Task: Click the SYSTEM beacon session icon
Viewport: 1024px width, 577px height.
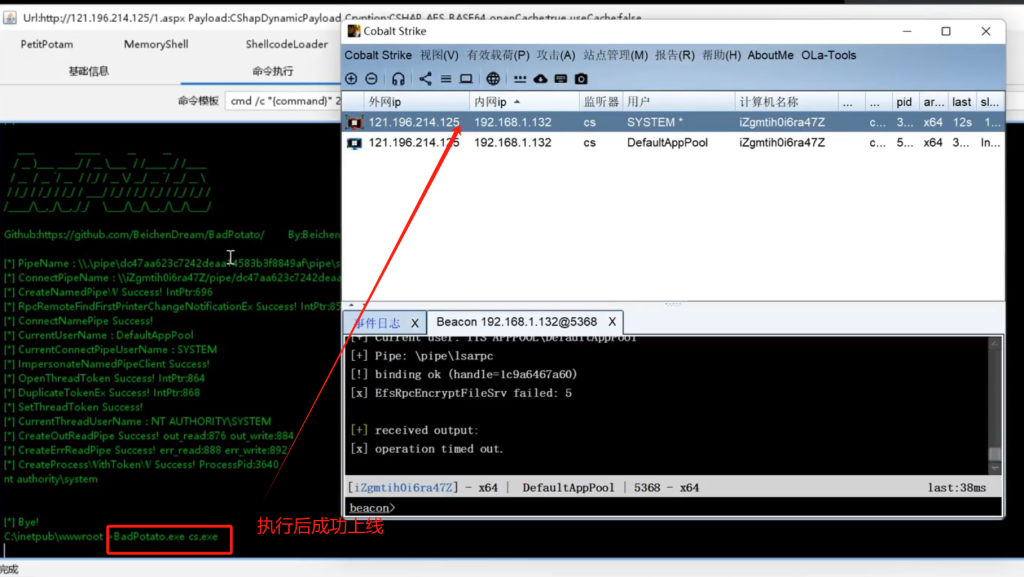Action: click(355, 122)
